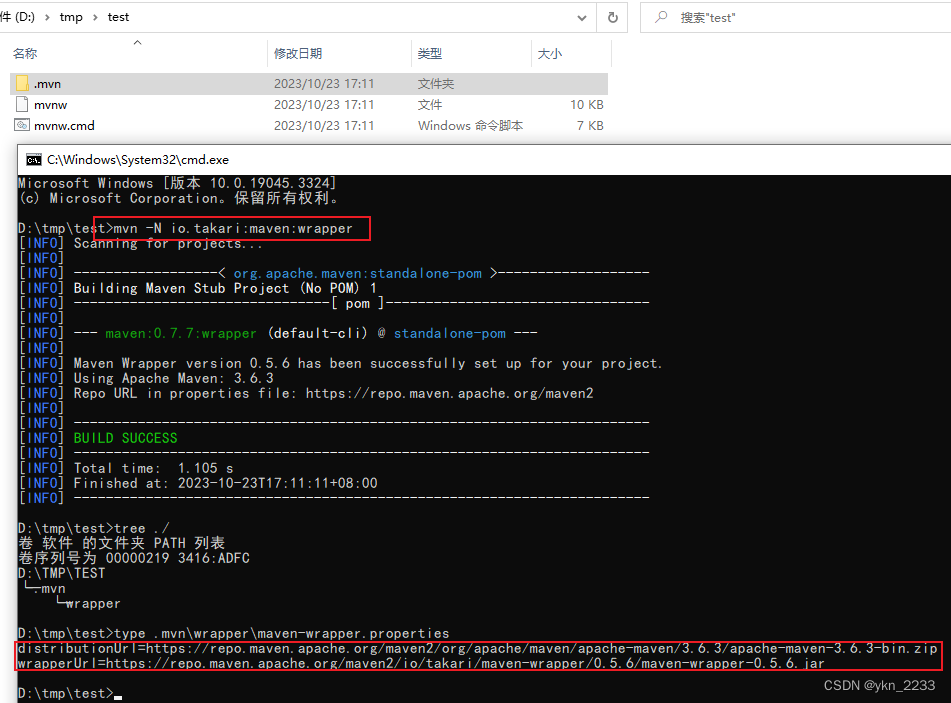Open the breadcrumb chevron after test

point(140,17)
